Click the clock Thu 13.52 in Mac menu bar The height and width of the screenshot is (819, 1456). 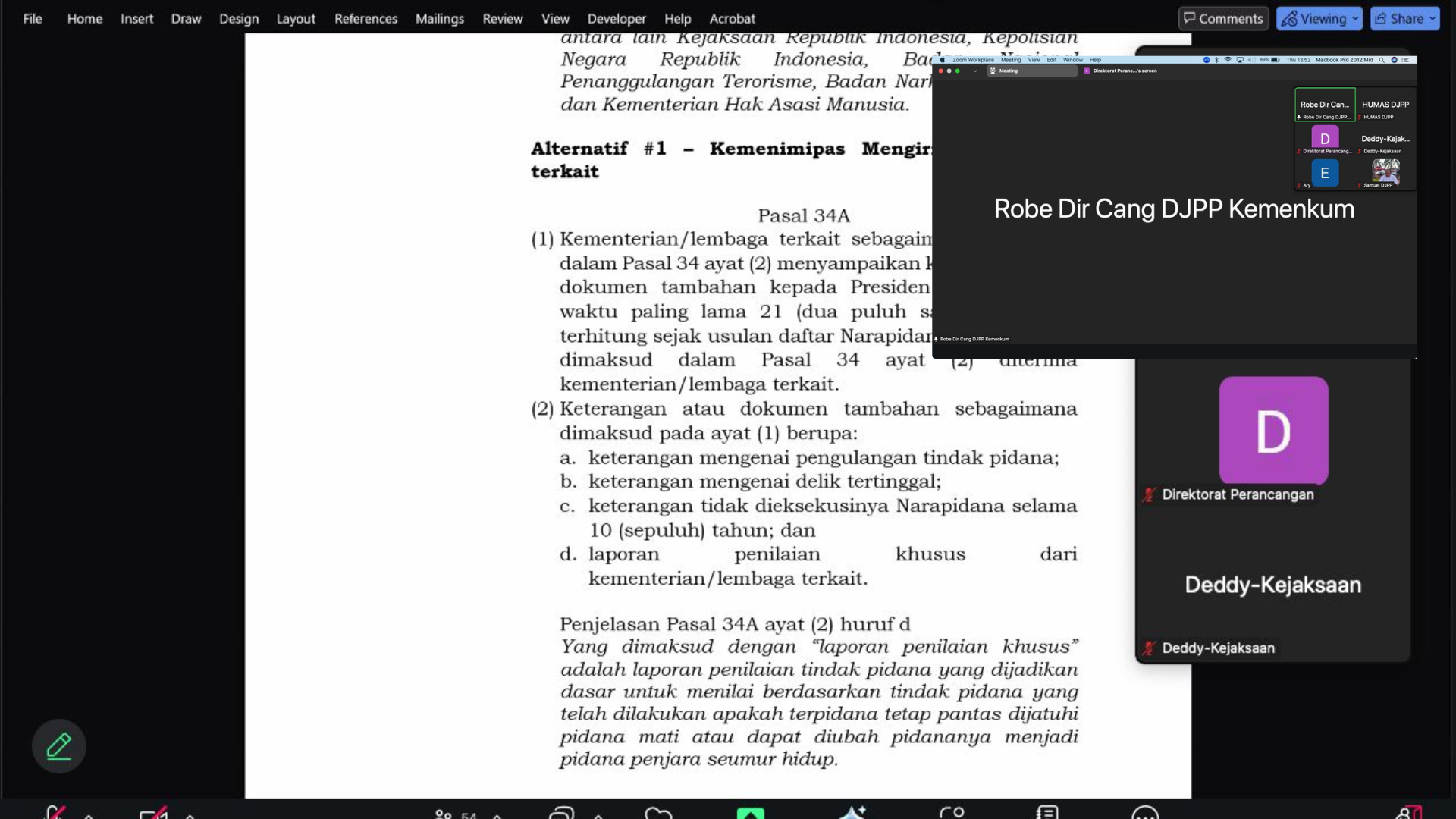pos(1298,60)
